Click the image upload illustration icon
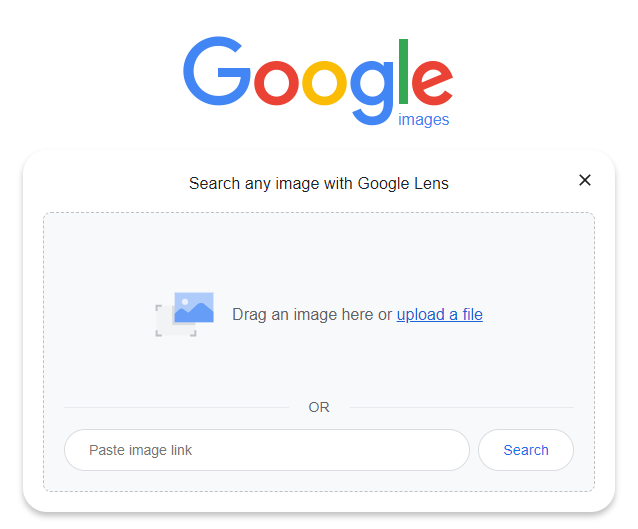 click(x=185, y=314)
